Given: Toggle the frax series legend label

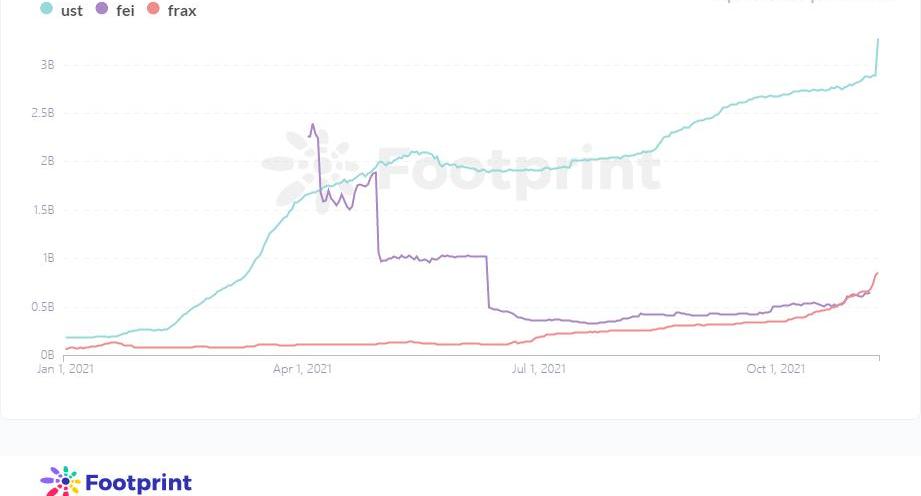Looking at the screenshot, I should (x=182, y=11).
